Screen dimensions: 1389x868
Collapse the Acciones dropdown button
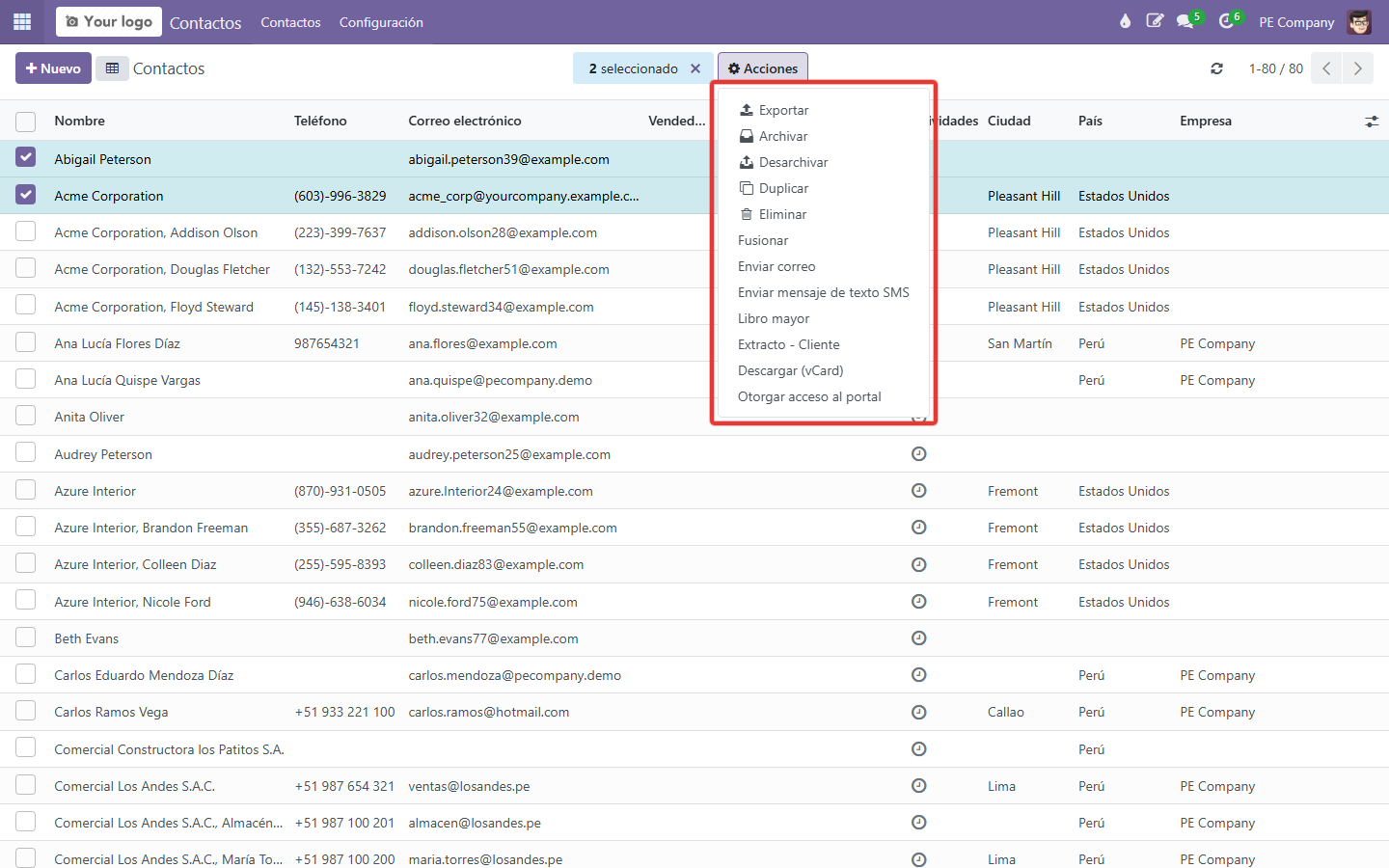point(763,68)
